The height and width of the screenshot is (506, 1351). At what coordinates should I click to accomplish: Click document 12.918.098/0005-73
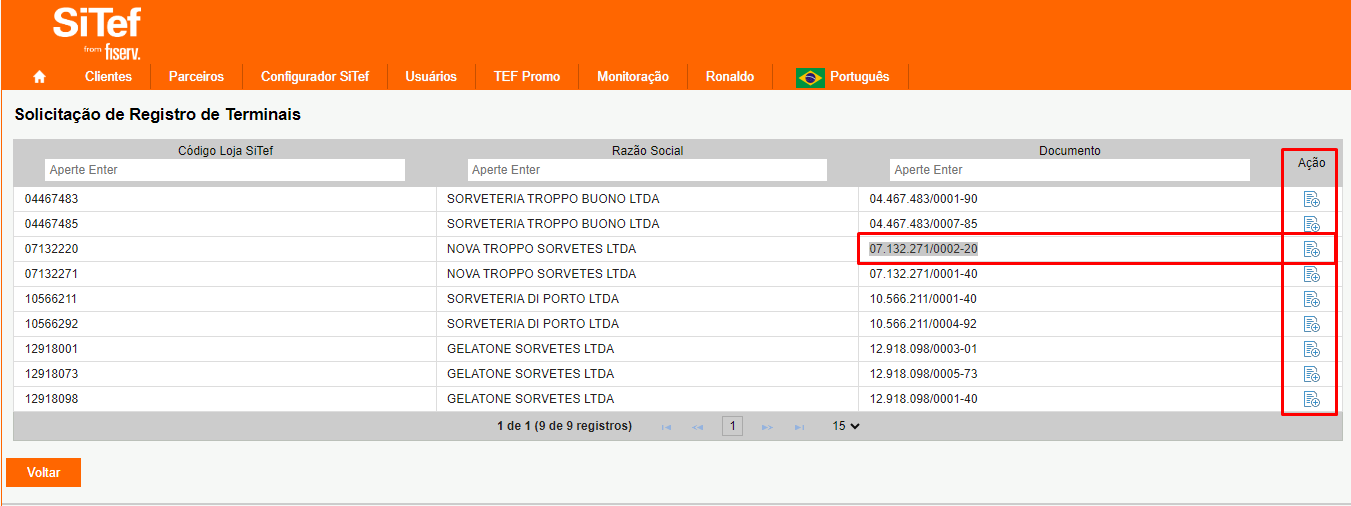pos(923,374)
